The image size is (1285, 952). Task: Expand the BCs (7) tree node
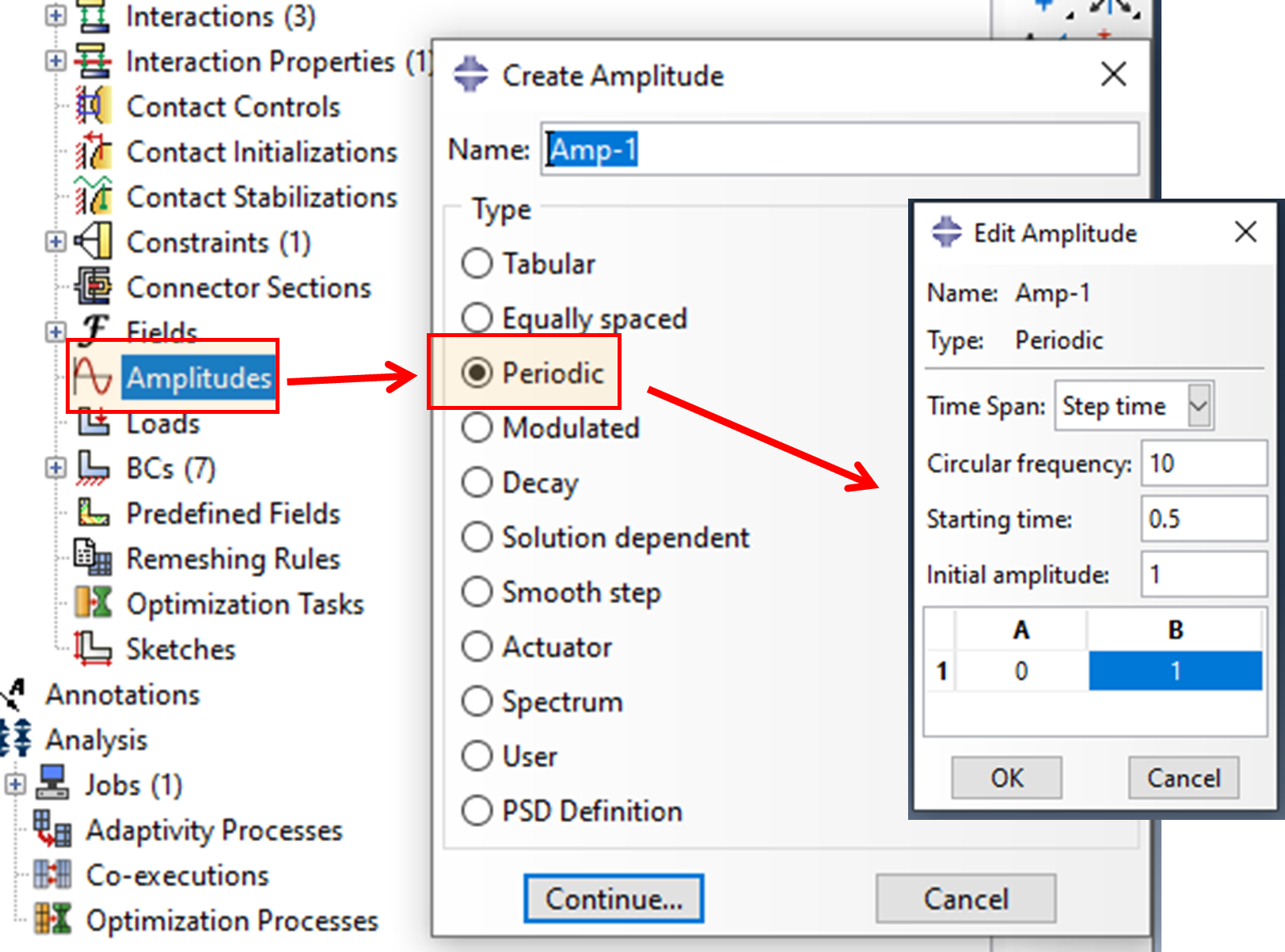click(55, 468)
